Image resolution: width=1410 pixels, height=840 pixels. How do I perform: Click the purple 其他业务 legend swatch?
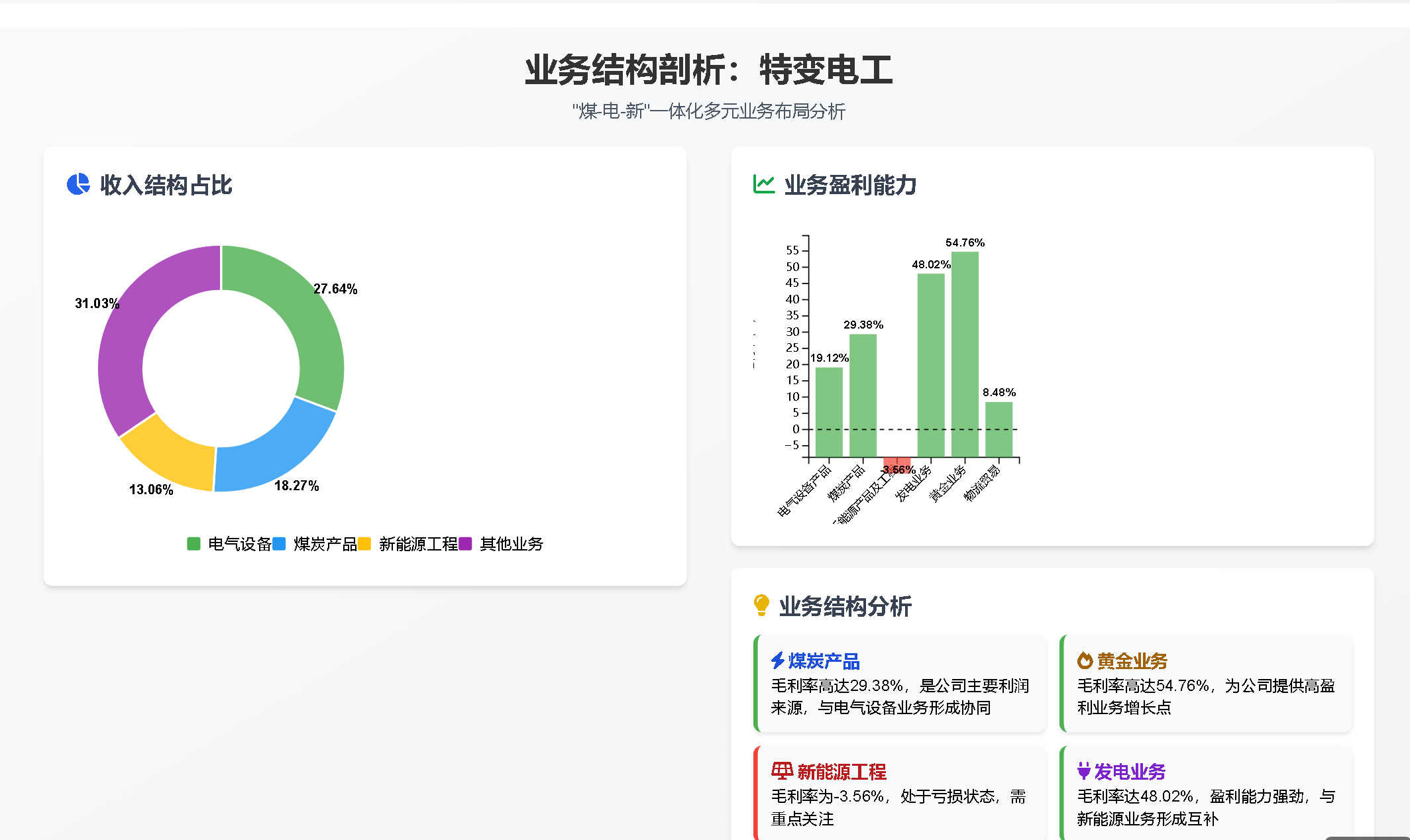466,544
